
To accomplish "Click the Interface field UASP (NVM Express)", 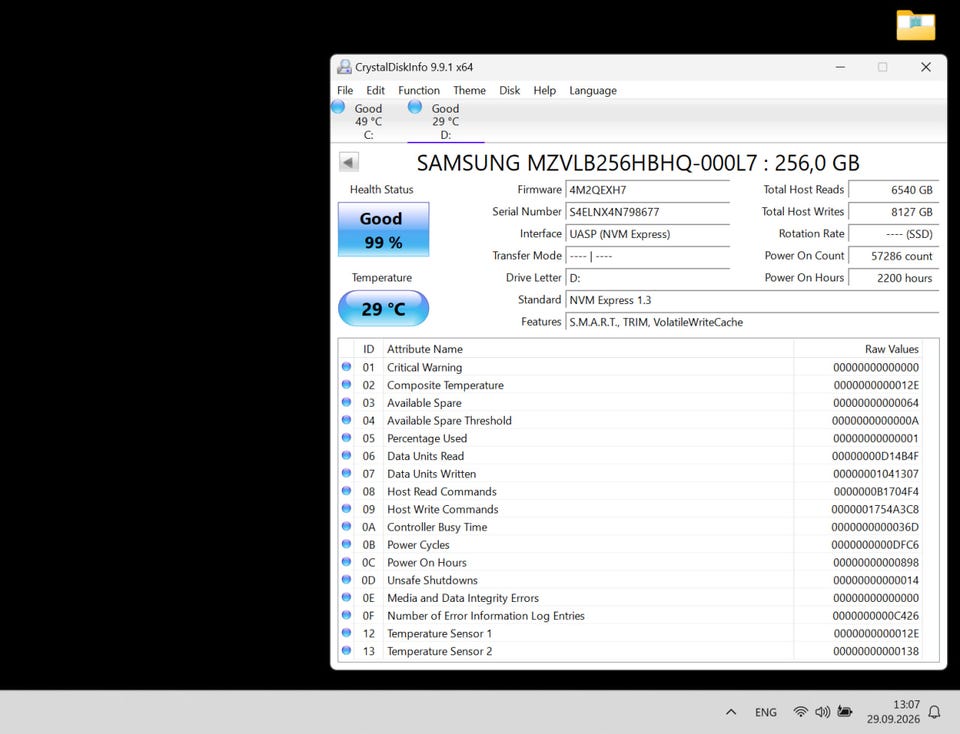I will (648, 234).
